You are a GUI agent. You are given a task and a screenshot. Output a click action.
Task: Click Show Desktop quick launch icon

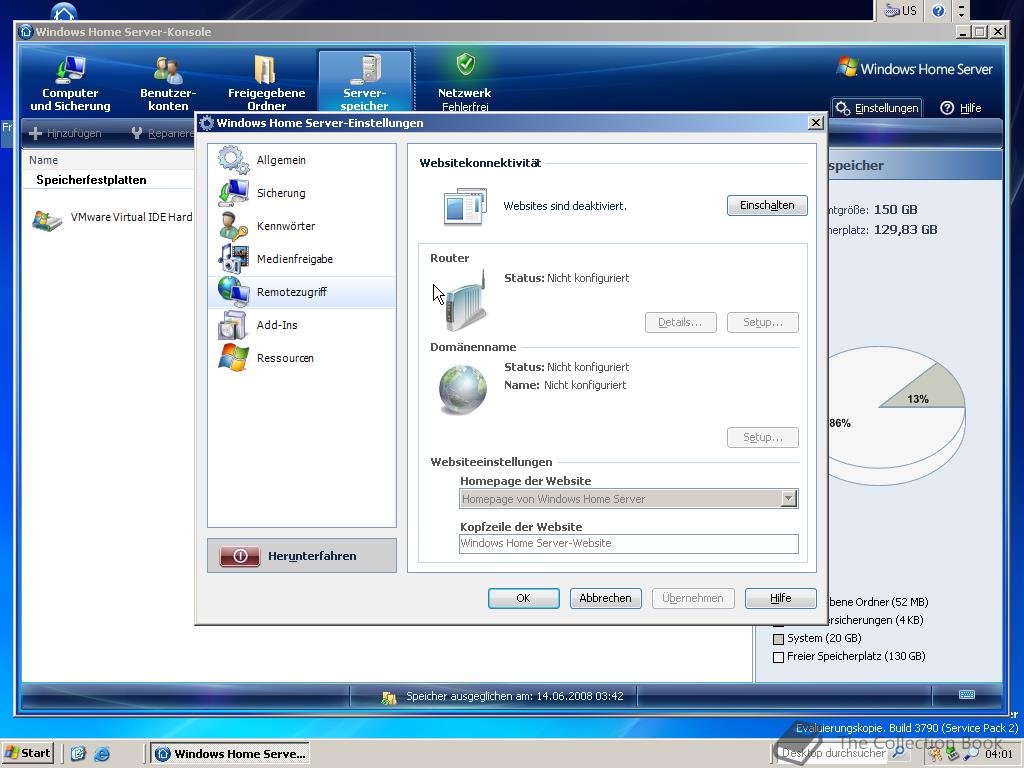coord(78,754)
